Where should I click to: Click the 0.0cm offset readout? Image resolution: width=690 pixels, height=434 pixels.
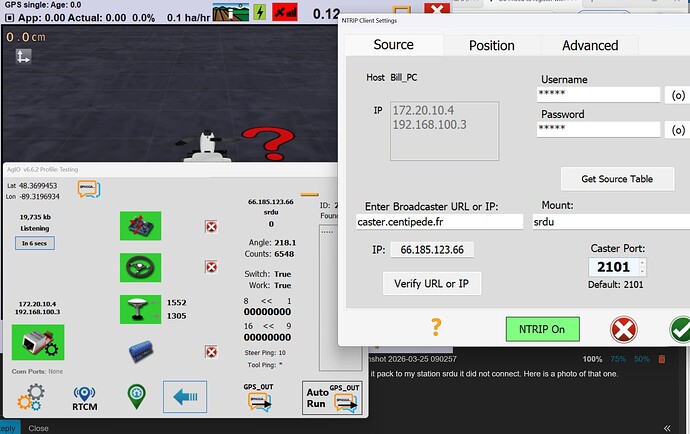pyautogui.click(x=26, y=37)
